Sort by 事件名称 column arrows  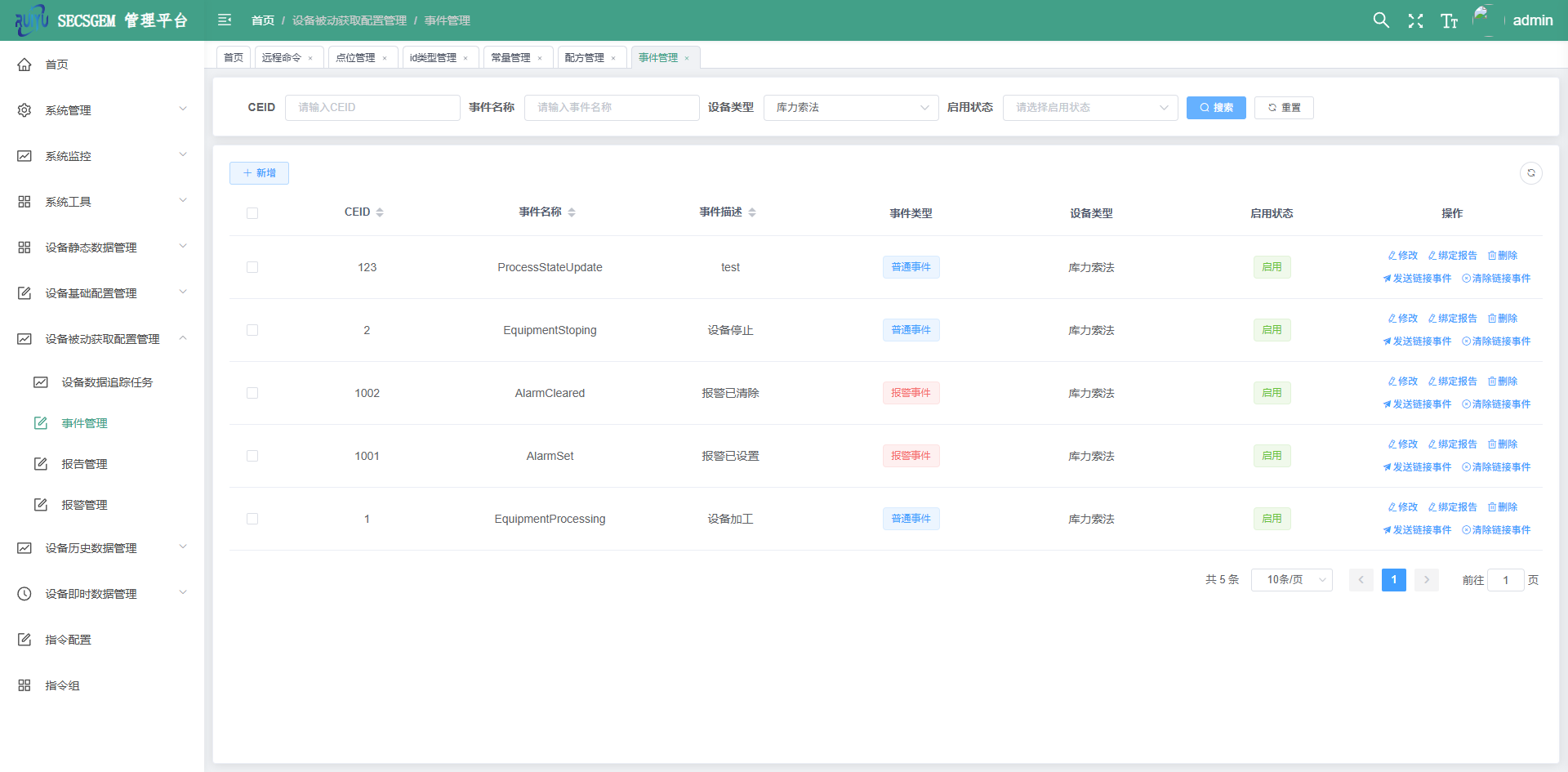(572, 212)
